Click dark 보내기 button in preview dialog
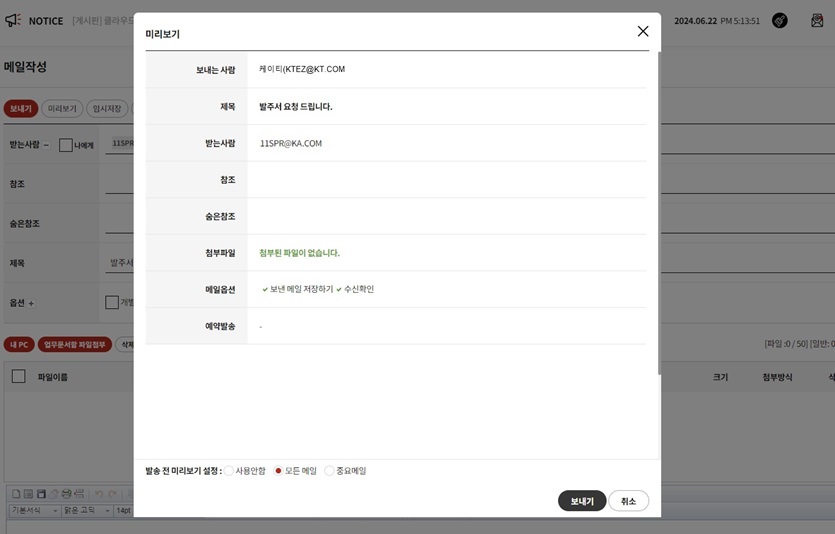The width and height of the screenshot is (835, 534). 582,501
